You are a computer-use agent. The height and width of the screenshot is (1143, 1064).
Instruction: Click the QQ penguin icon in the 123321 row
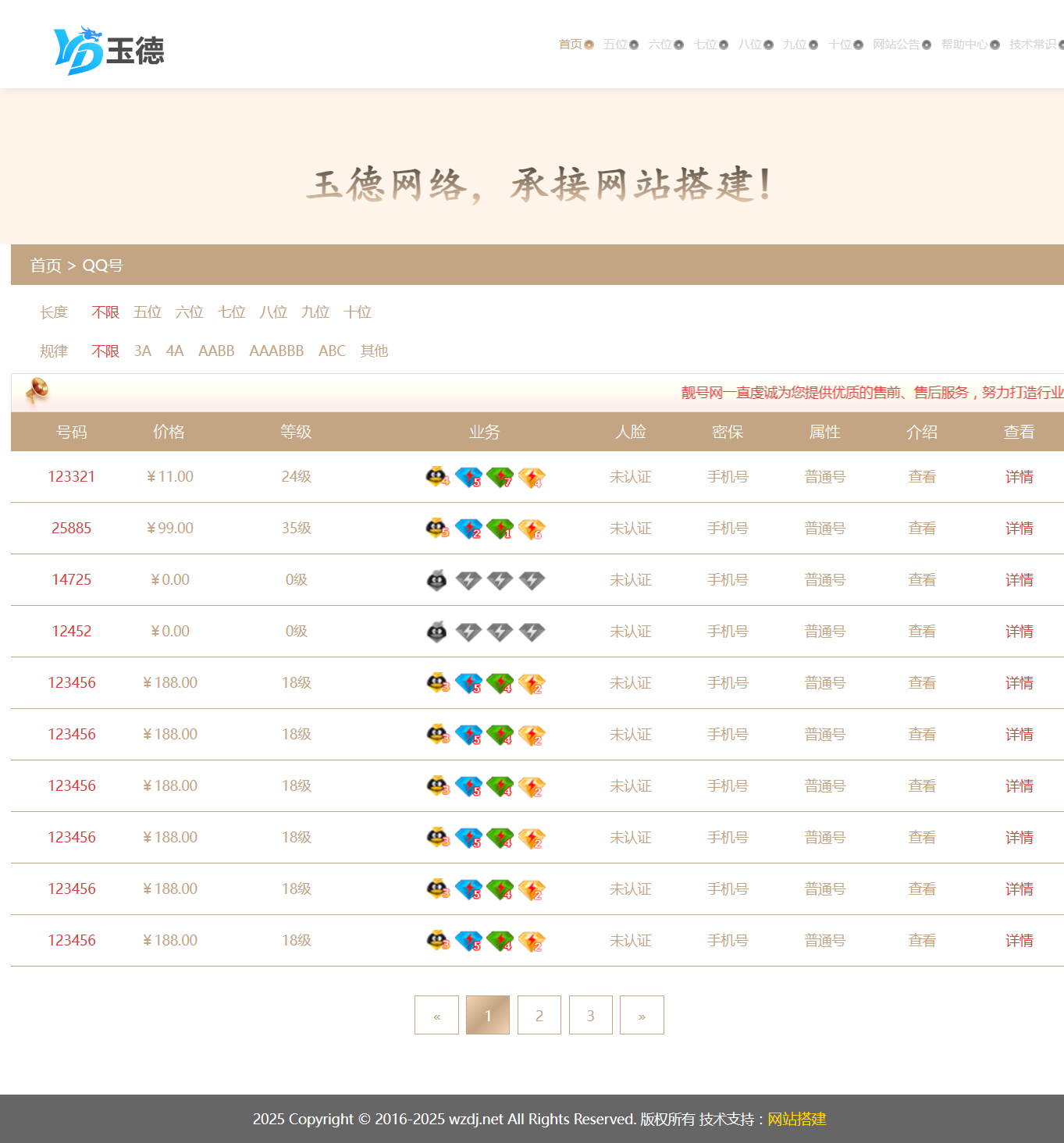[x=437, y=476]
